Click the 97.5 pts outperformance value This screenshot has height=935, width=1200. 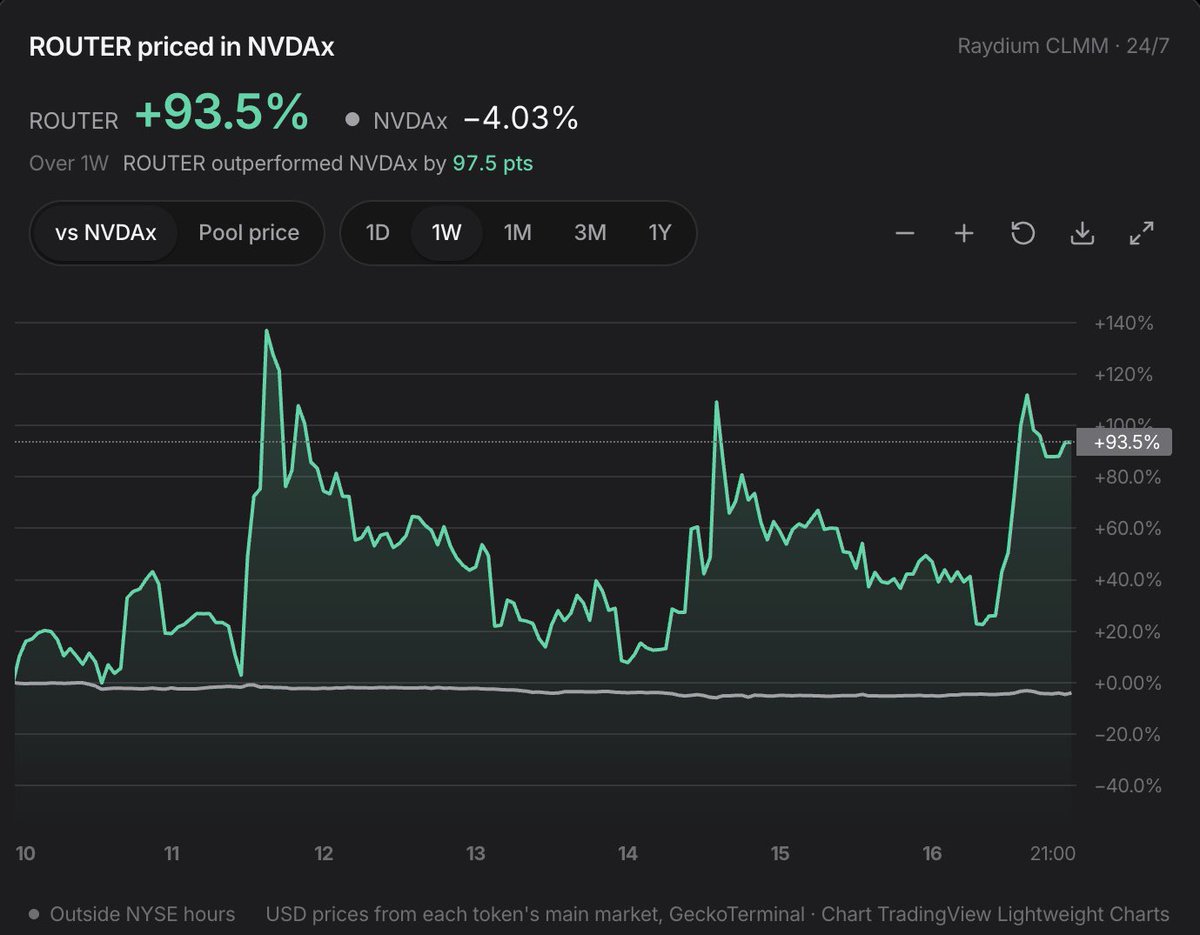(493, 163)
